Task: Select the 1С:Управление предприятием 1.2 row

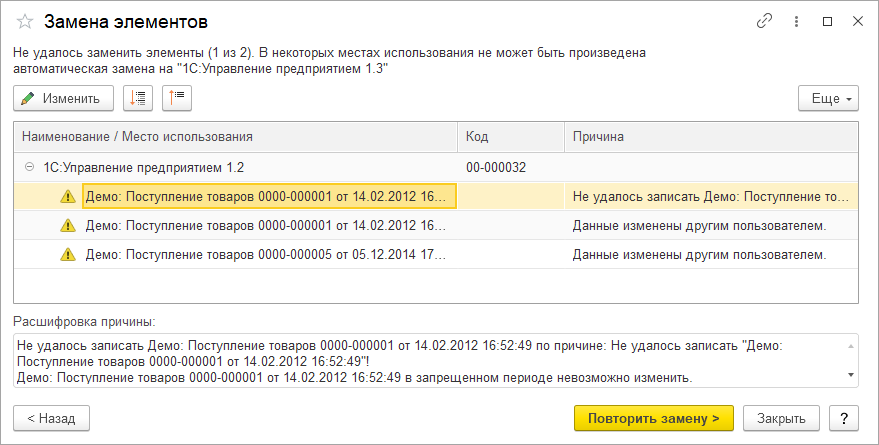Action: click(x=436, y=167)
